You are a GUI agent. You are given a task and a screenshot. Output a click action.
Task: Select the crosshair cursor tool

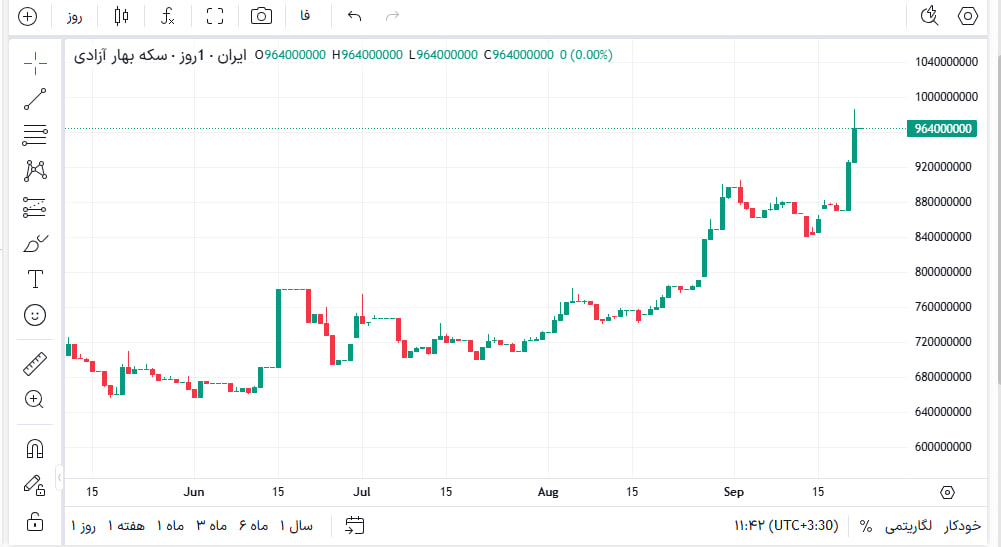point(35,63)
